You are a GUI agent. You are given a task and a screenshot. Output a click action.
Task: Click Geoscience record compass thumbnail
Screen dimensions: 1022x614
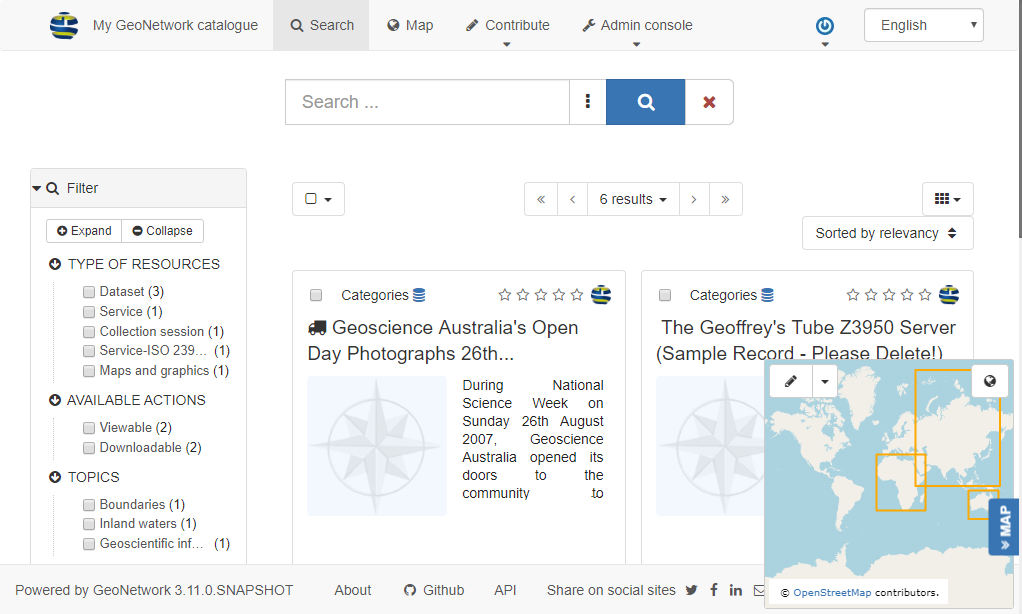click(x=377, y=446)
